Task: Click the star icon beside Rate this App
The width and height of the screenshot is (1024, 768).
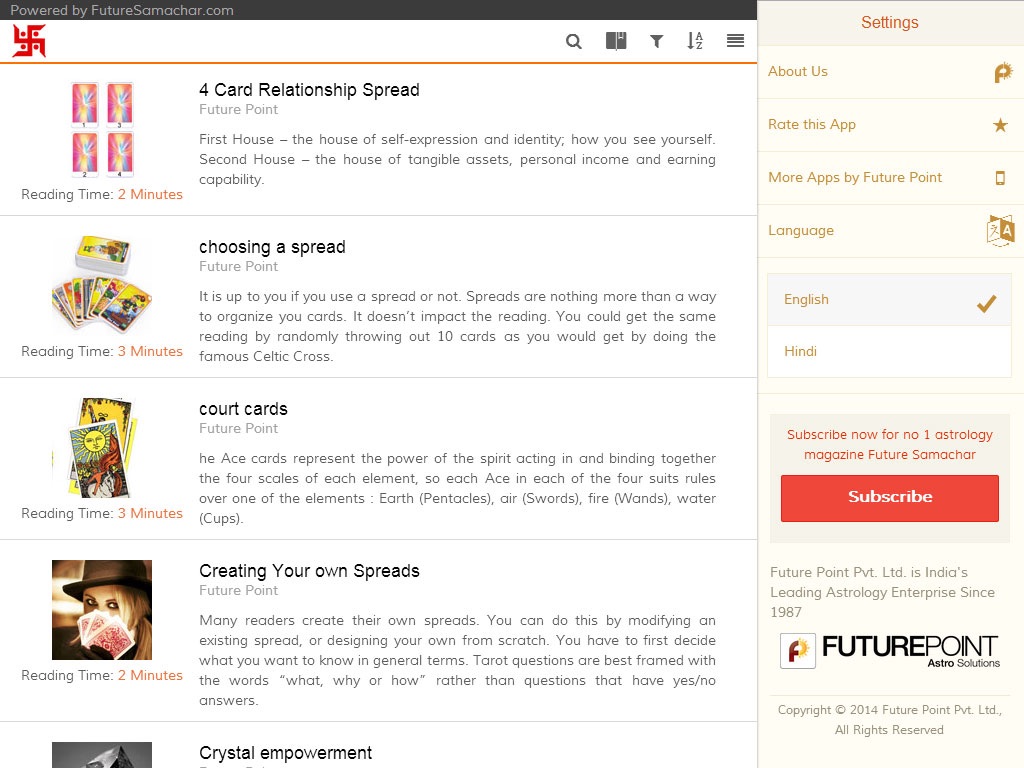Action: [1000, 125]
